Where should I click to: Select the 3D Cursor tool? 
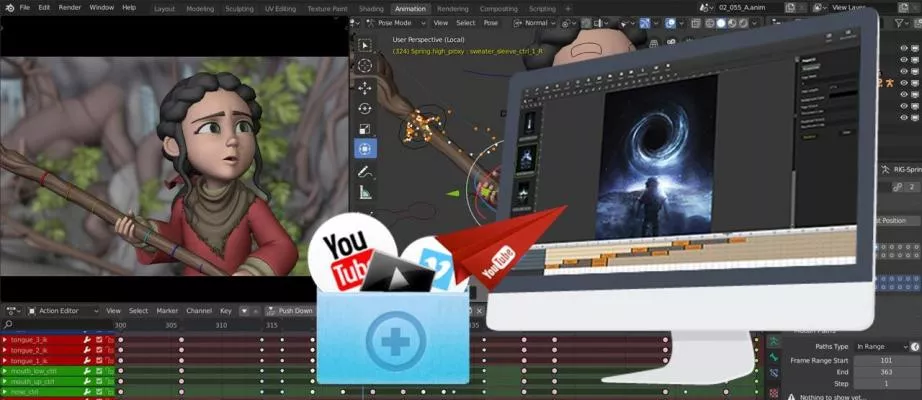point(365,66)
